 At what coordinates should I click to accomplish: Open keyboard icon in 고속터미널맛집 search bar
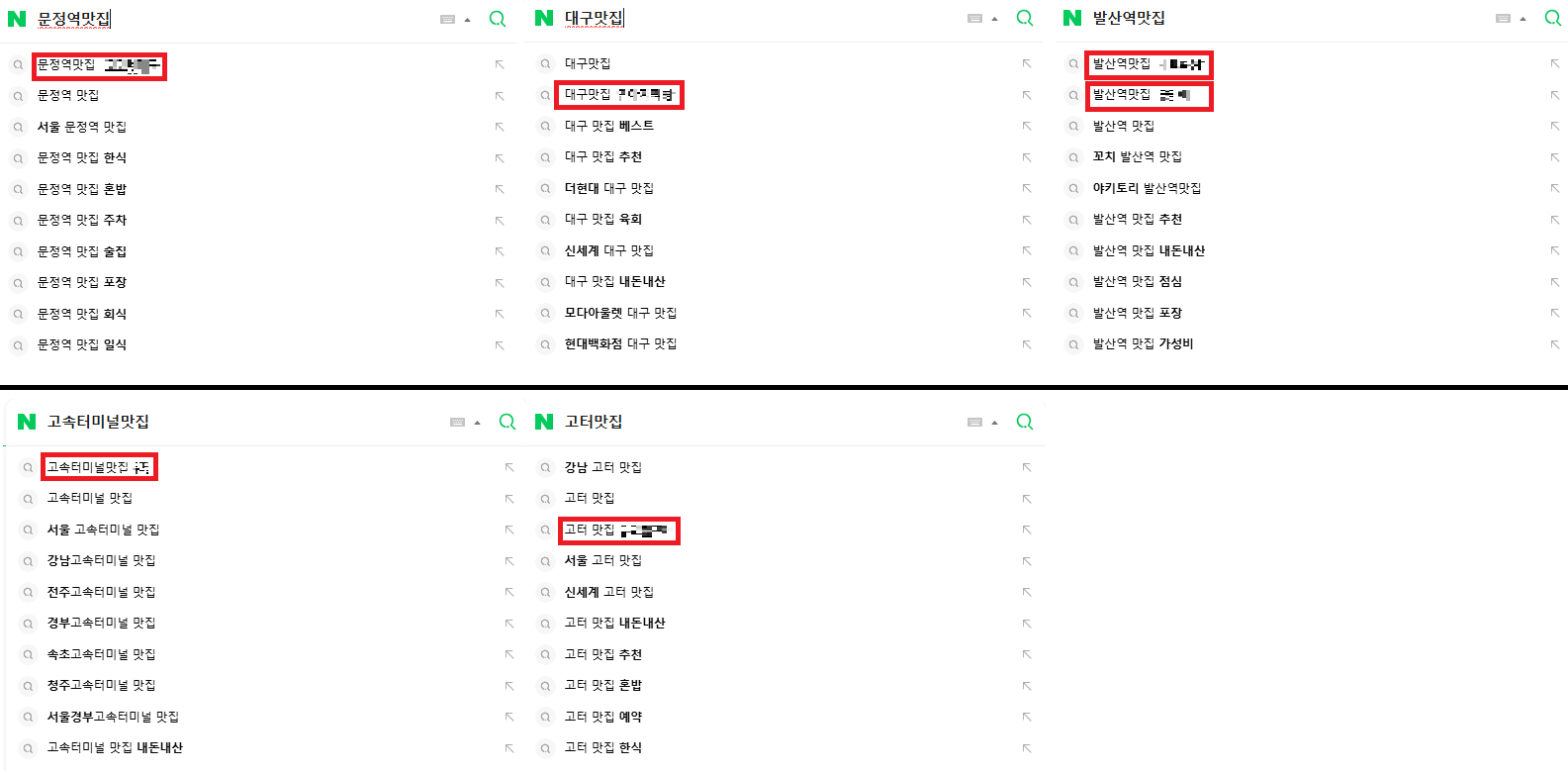click(x=457, y=423)
